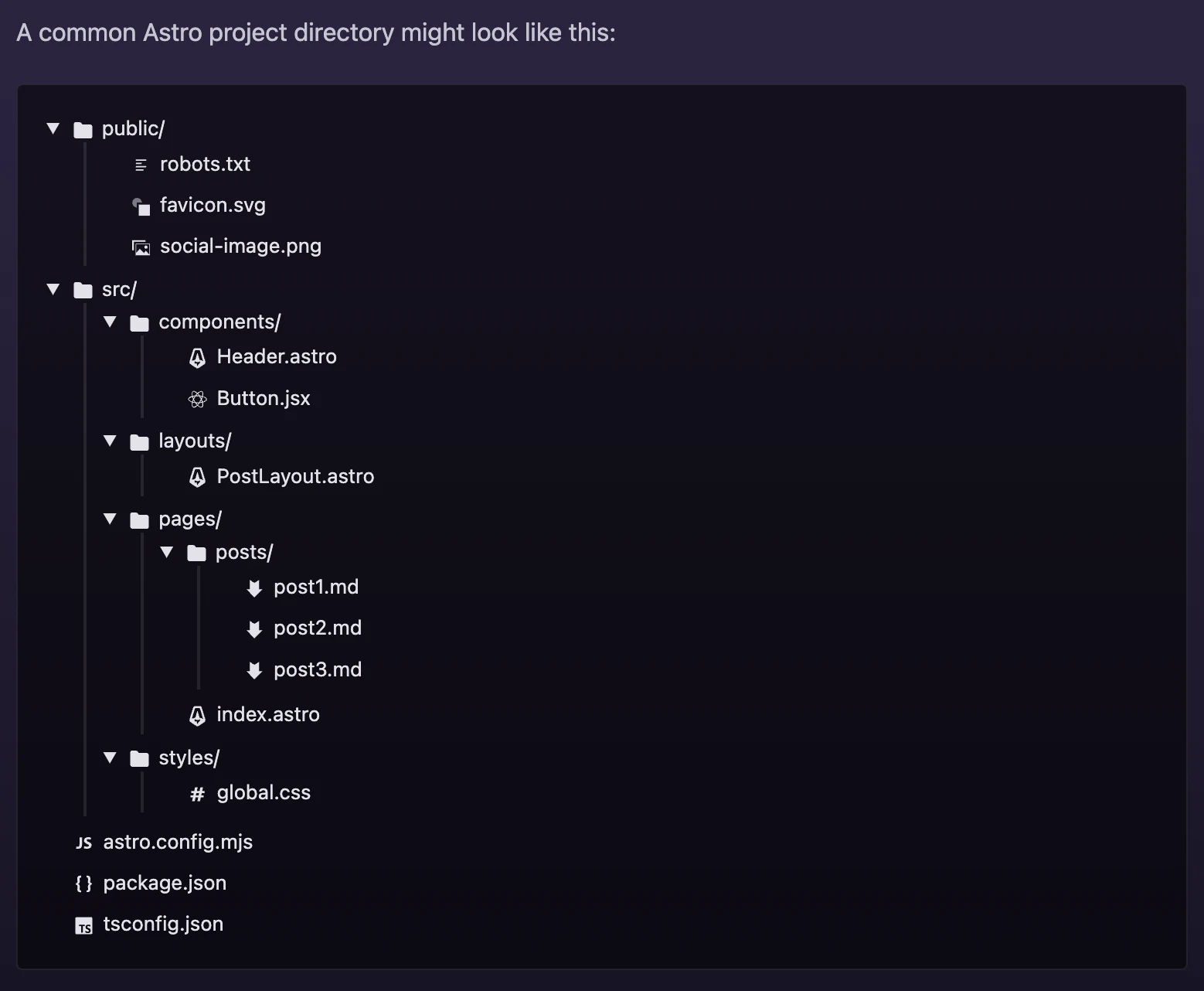Click the pages/ folder label
Viewport: 1204px width, 991px height.
point(190,519)
